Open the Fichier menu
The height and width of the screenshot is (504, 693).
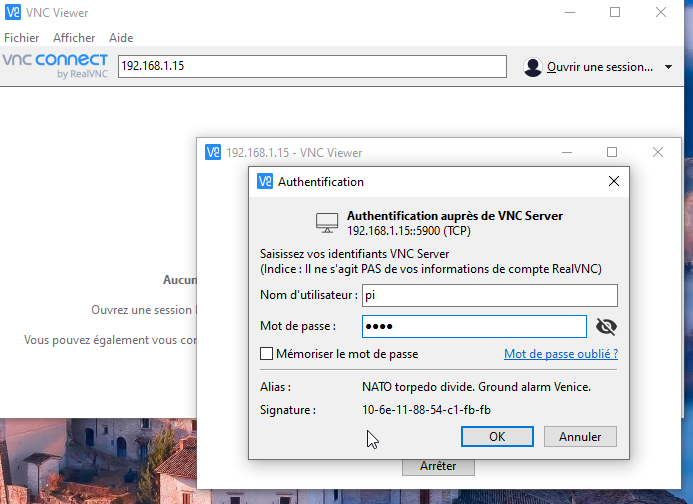[22, 38]
